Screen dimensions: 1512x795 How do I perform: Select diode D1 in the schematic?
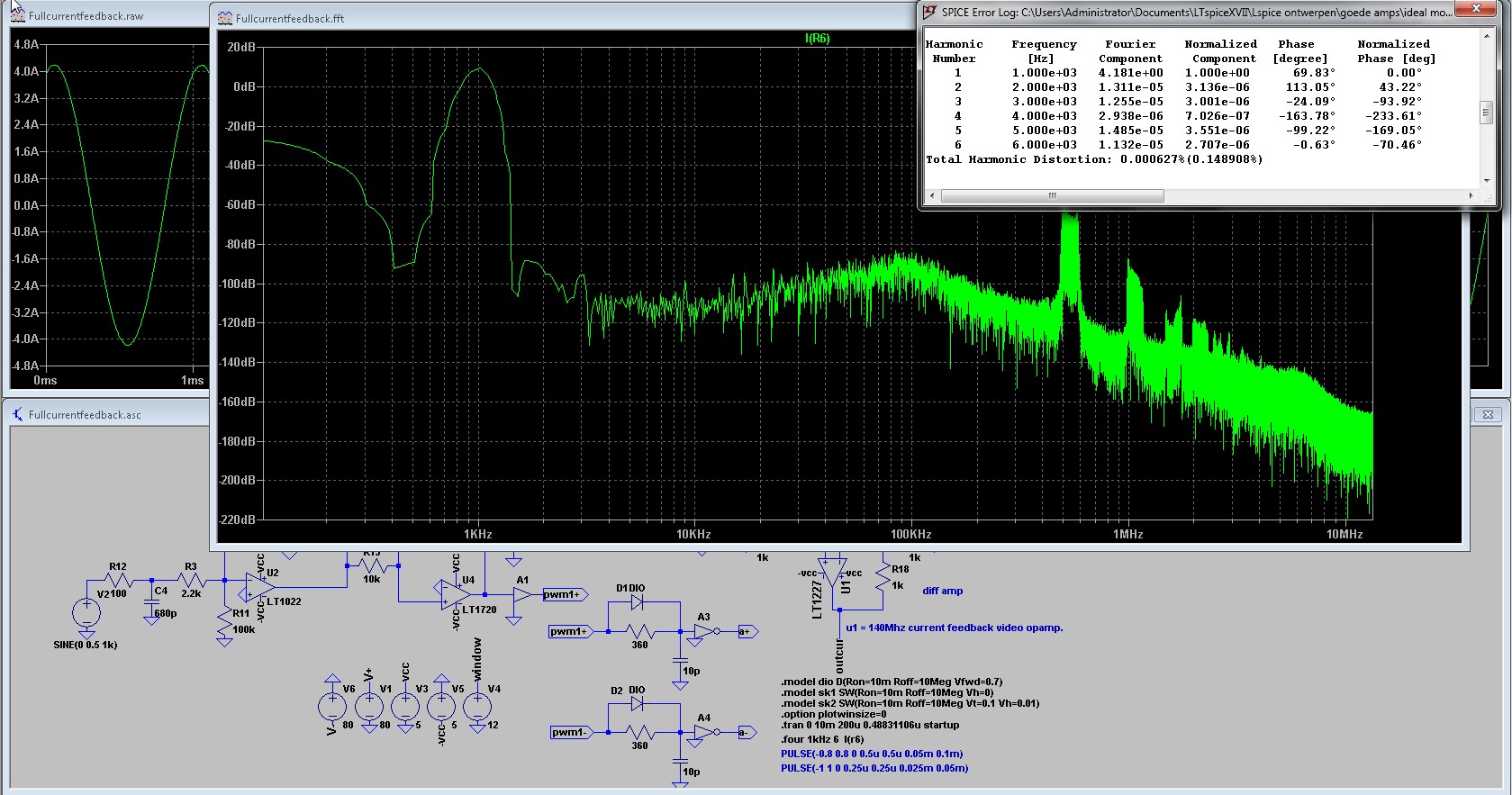point(637,602)
